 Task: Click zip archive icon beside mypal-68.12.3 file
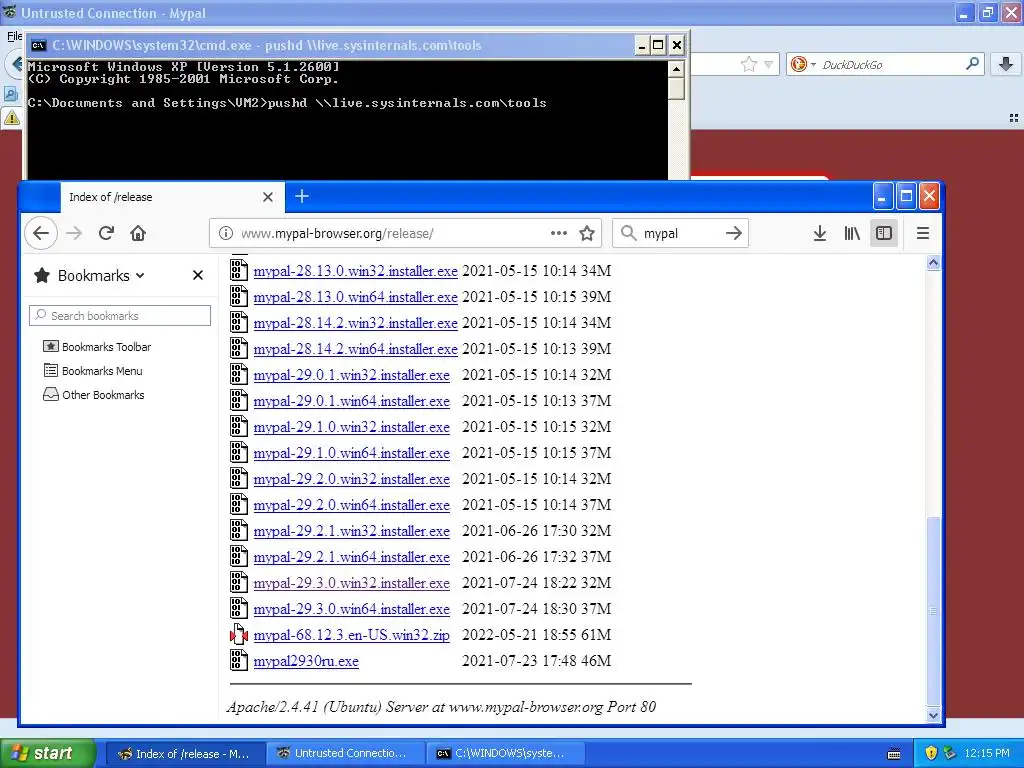click(x=238, y=634)
